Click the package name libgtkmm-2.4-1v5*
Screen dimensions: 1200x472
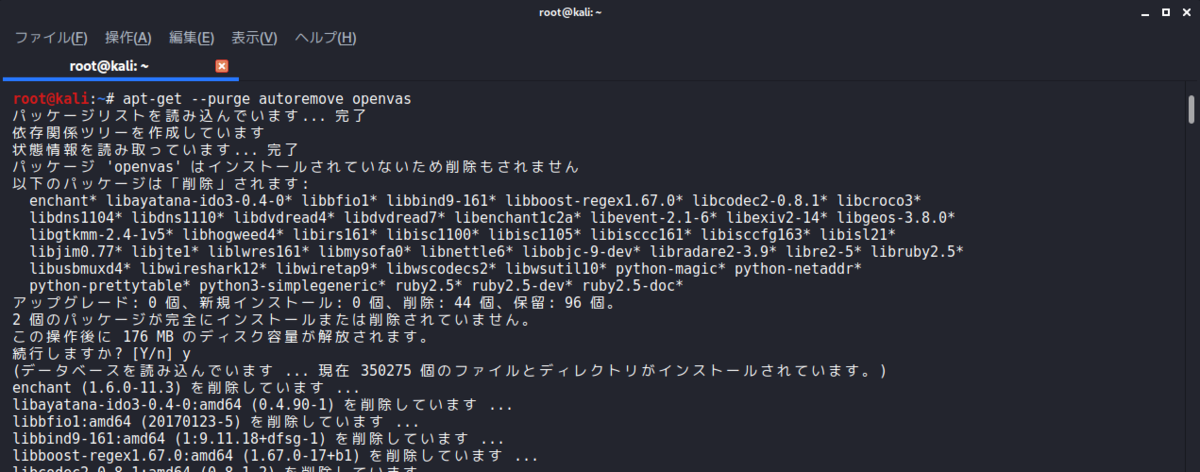click(x=102, y=234)
